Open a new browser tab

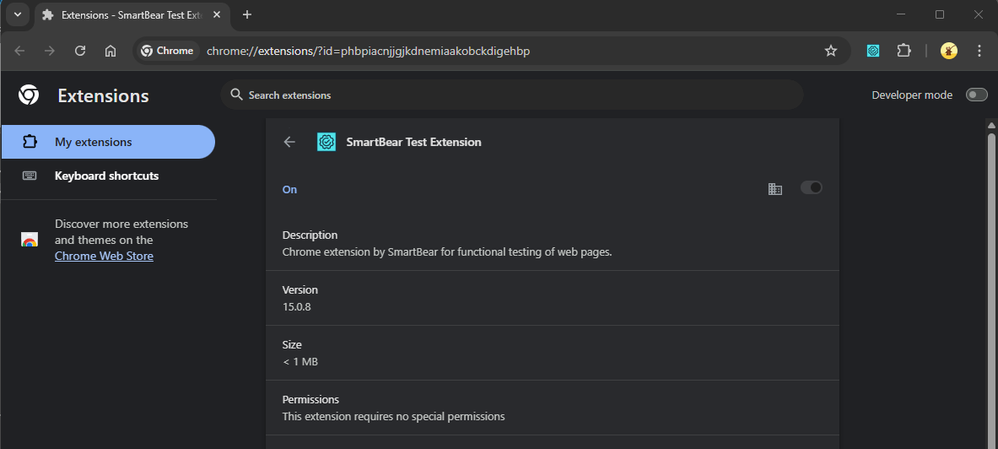coord(247,15)
